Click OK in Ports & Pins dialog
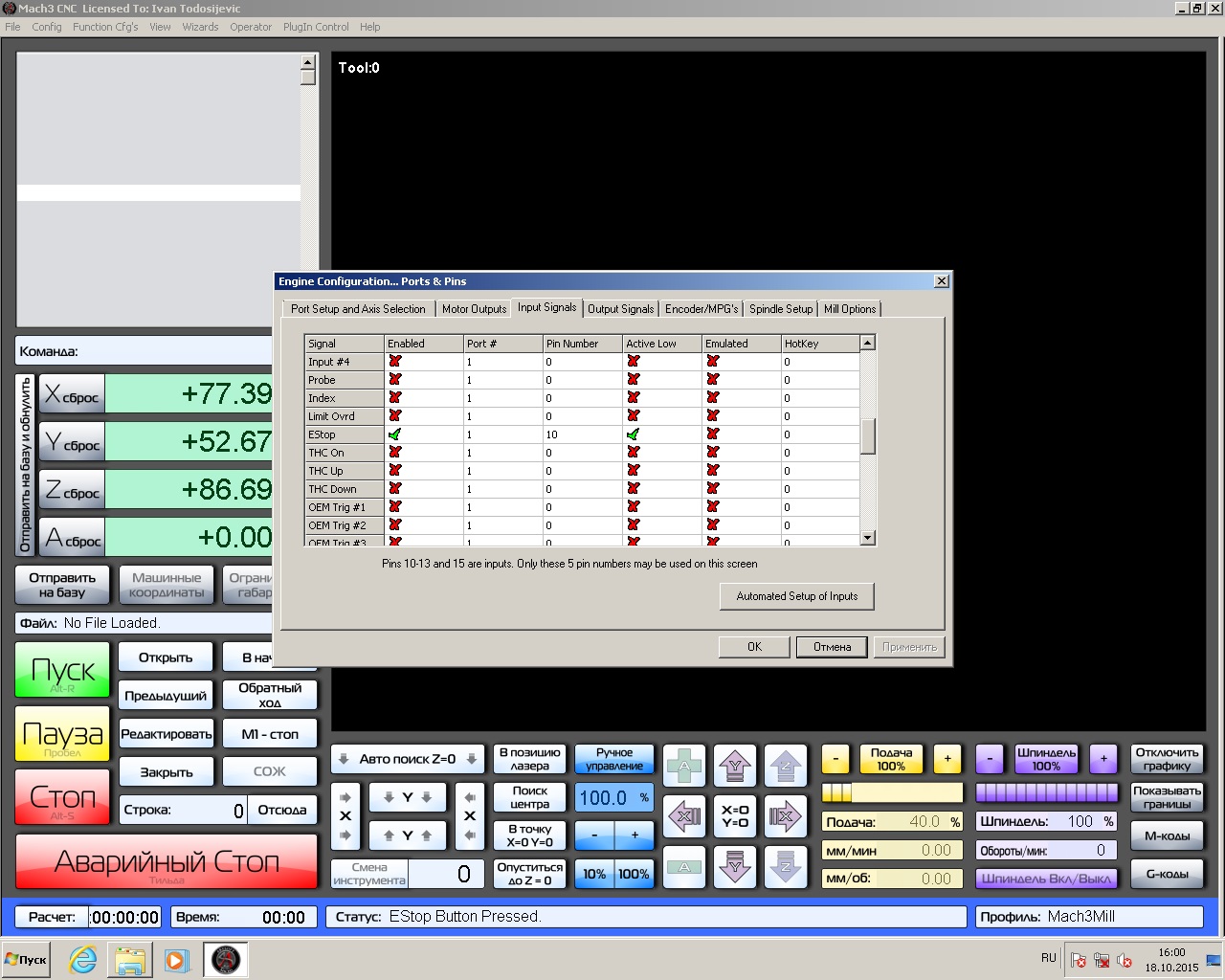 pyautogui.click(x=754, y=647)
